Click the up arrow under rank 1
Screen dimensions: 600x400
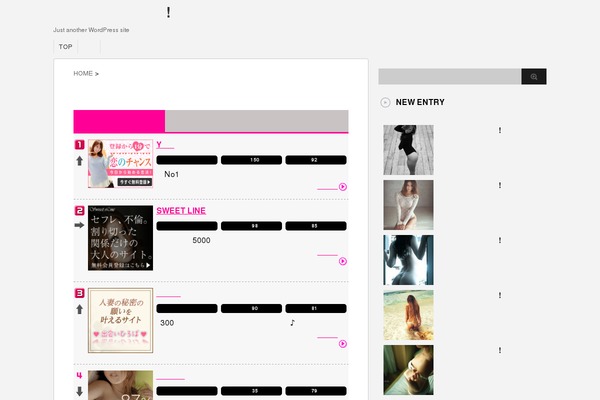(x=79, y=161)
